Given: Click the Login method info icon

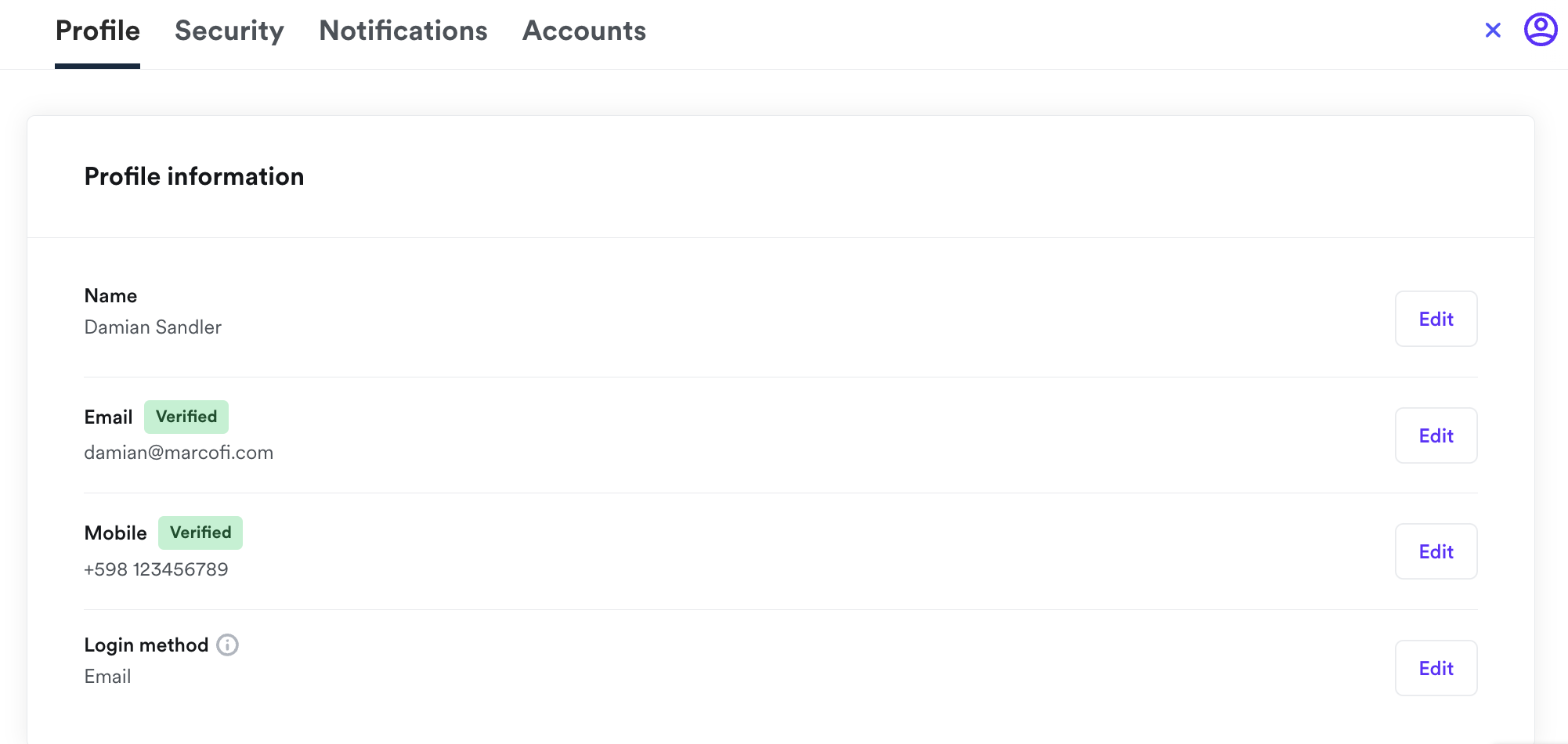Looking at the screenshot, I should (227, 645).
